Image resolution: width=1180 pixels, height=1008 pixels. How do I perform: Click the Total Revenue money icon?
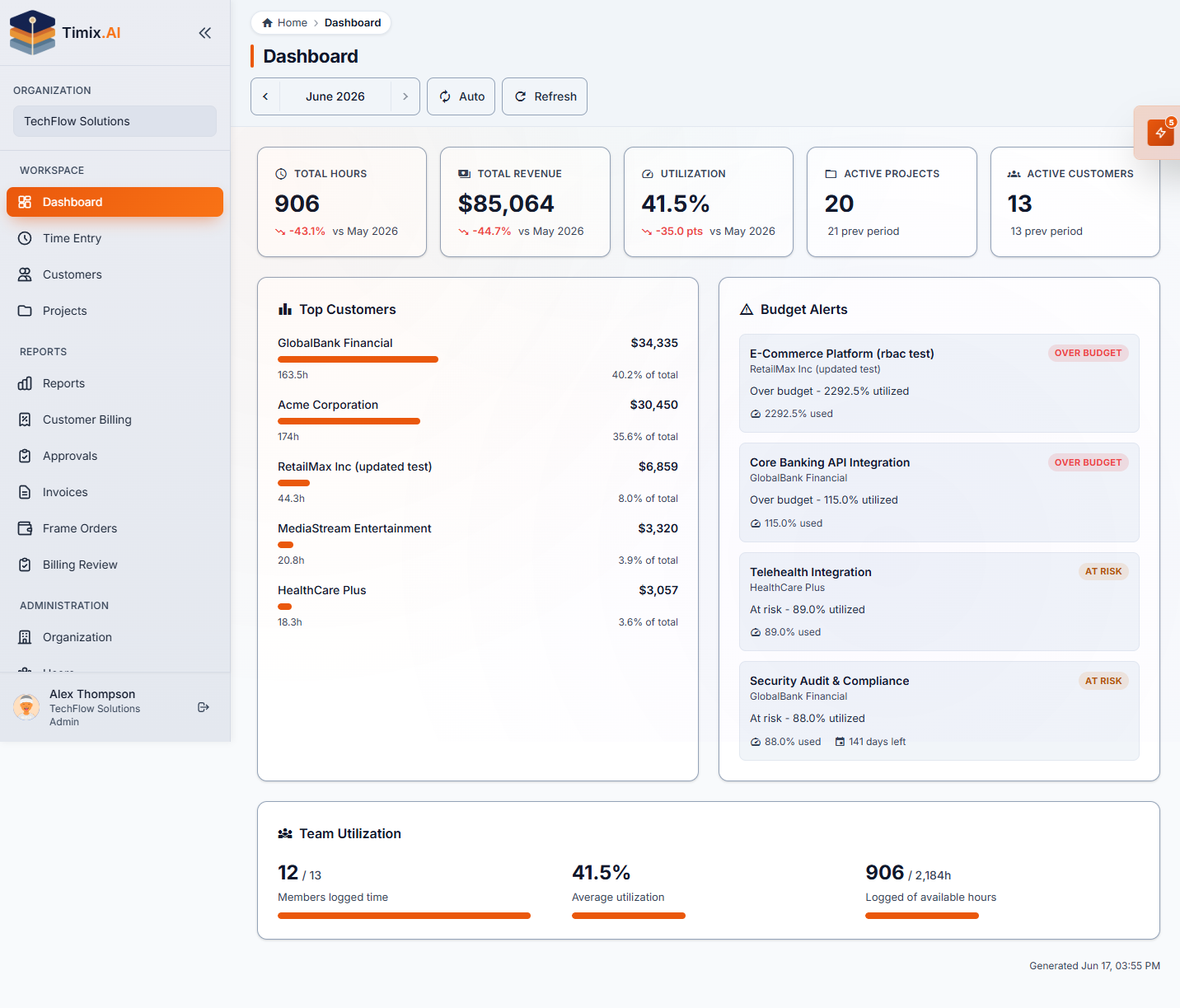click(464, 174)
